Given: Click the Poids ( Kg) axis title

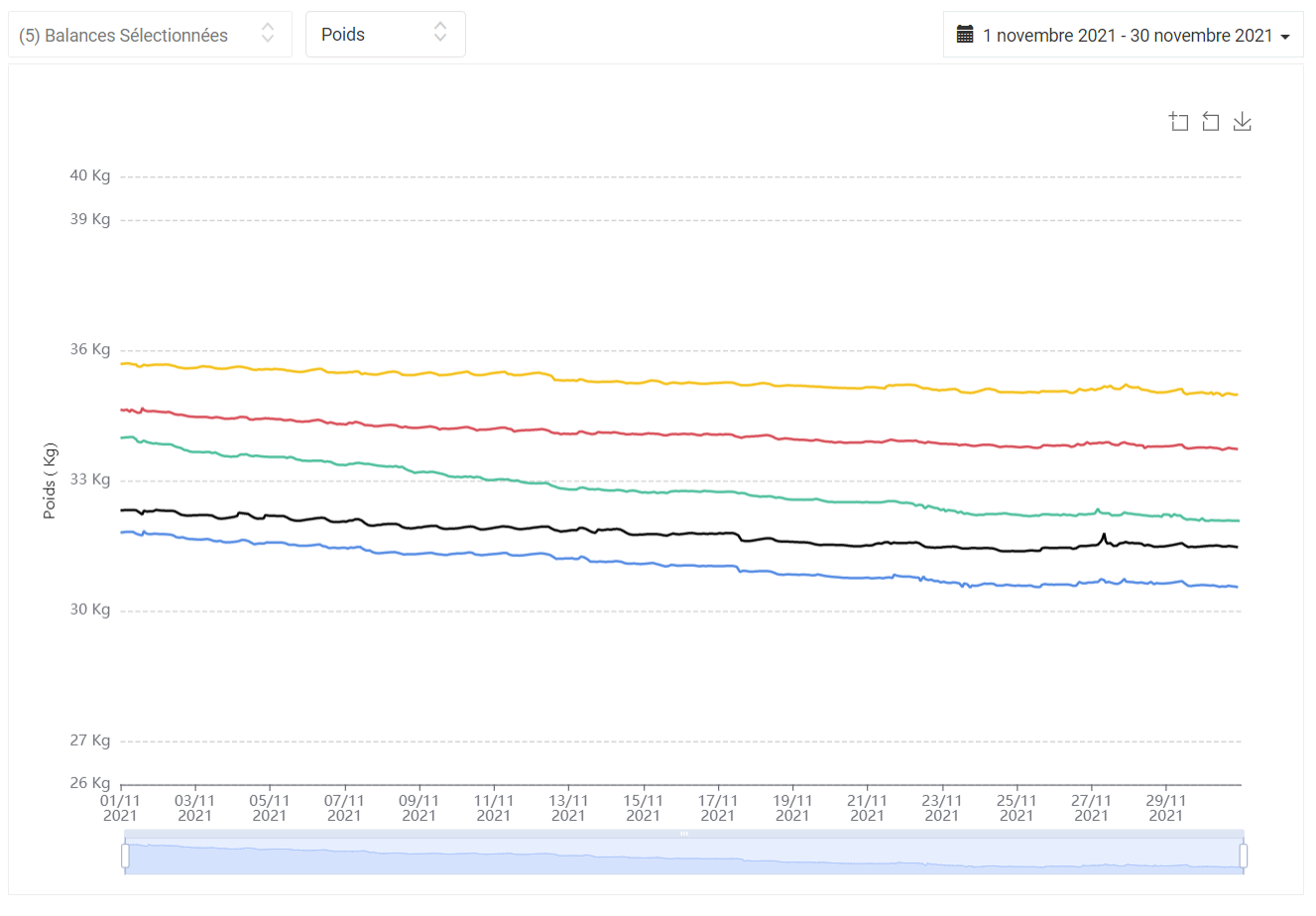Looking at the screenshot, I should tap(50, 481).
